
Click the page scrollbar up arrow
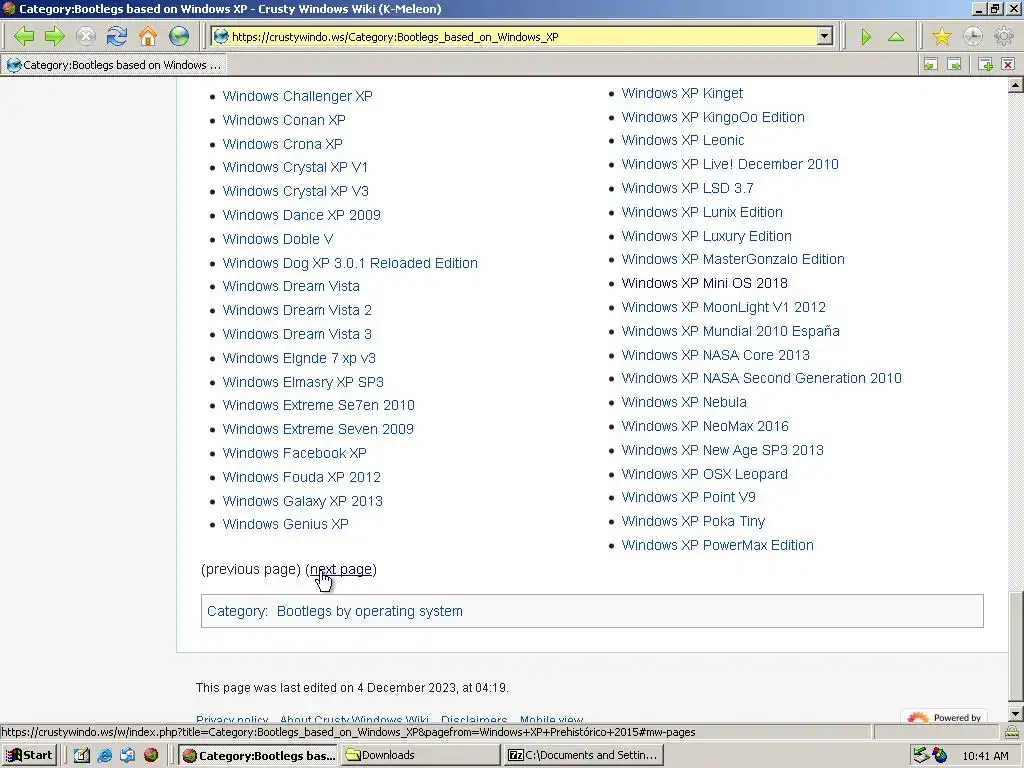coord(1016,86)
